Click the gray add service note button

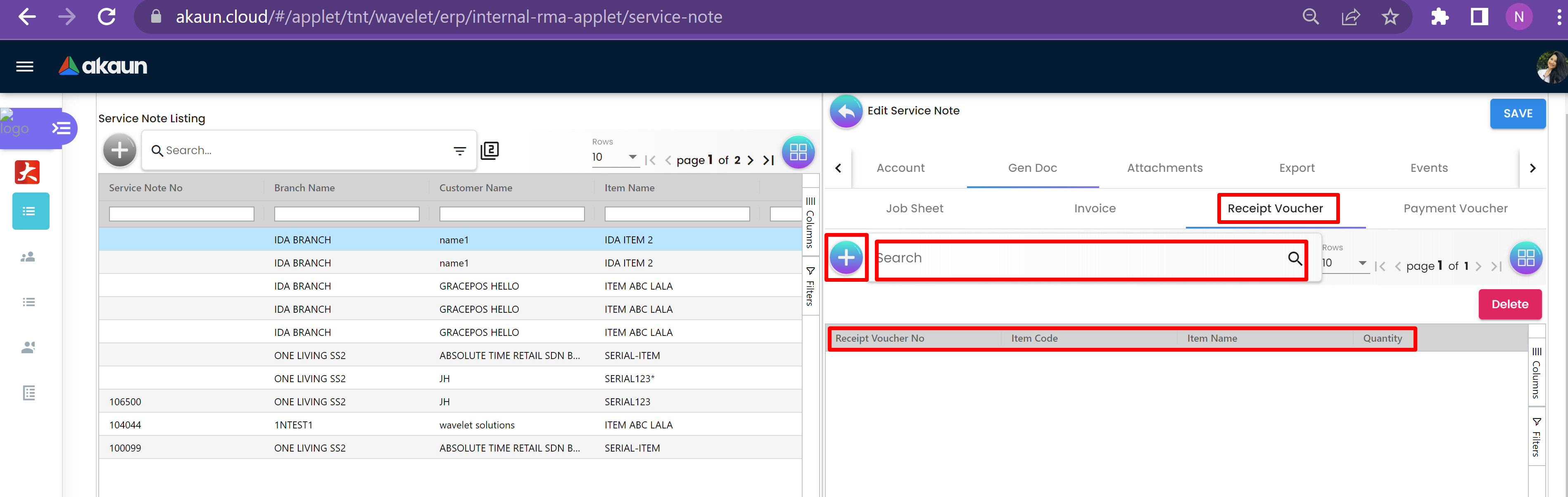119,150
